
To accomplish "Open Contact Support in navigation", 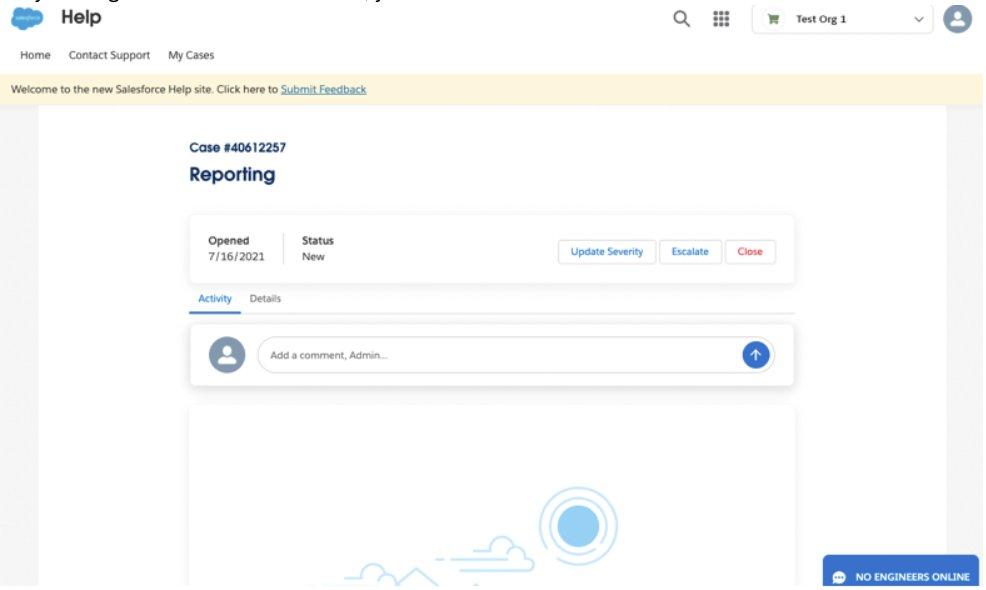I will point(109,55).
